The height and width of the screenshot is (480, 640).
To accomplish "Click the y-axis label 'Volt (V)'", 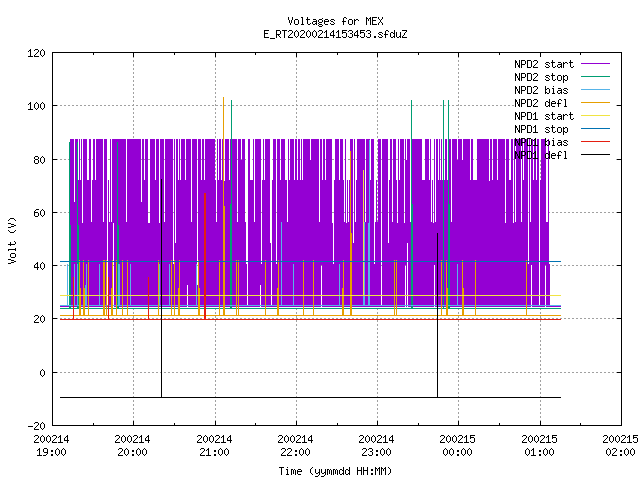I will point(12,240).
